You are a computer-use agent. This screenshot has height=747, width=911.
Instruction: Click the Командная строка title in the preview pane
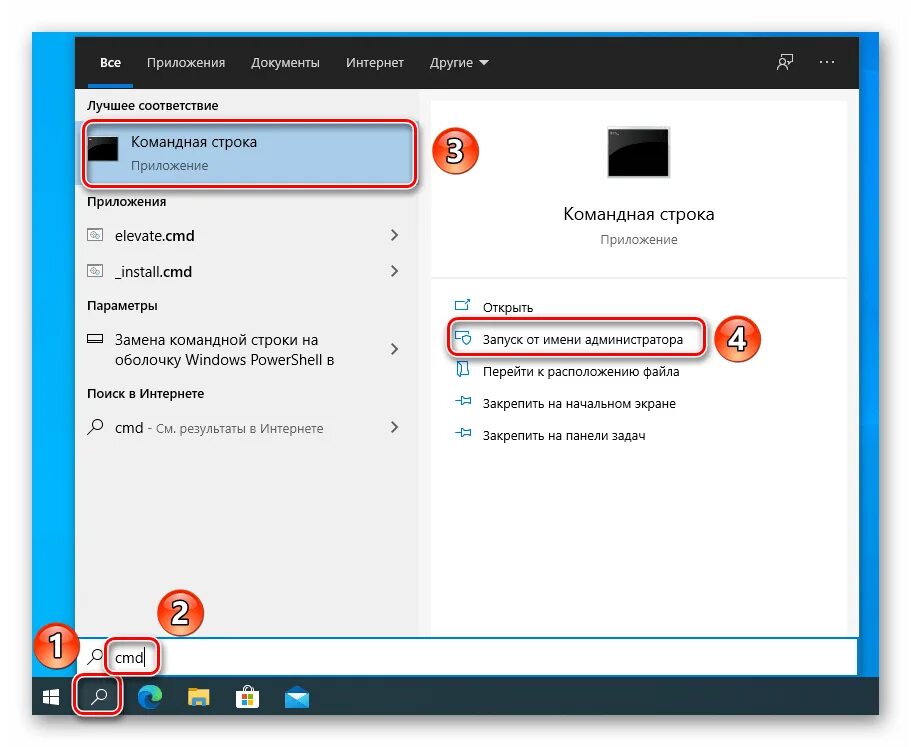click(x=639, y=214)
